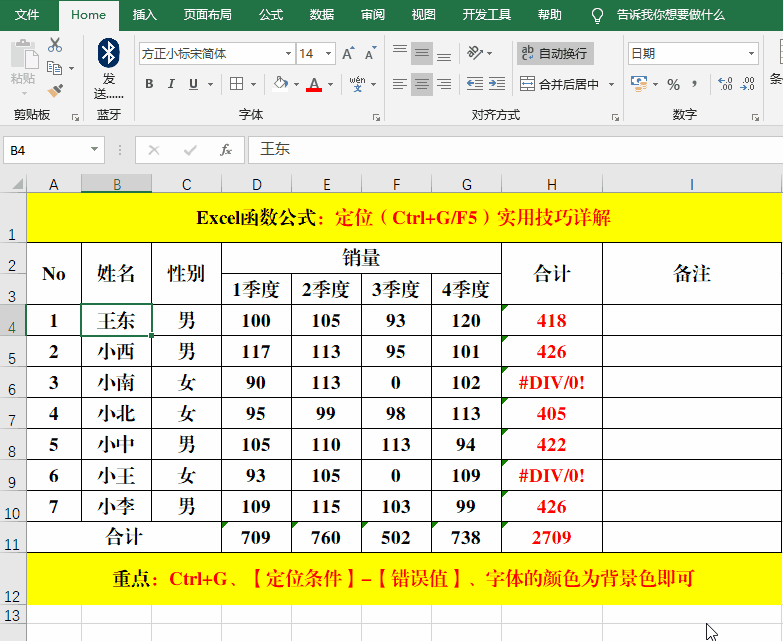Open the font name dropdown
The height and width of the screenshot is (641, 783).
coord(288,54)
